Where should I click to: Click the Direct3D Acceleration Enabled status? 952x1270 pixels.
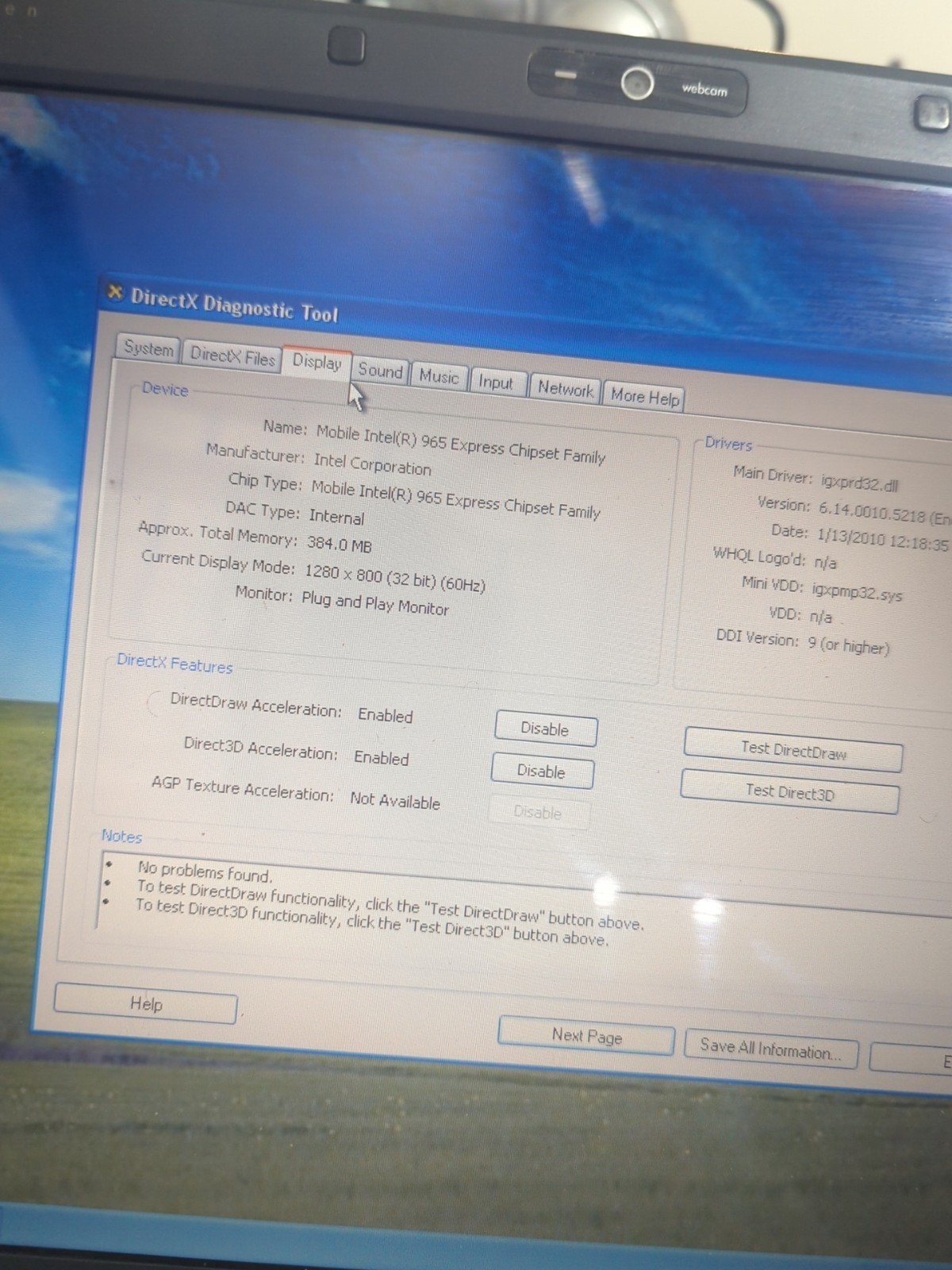pyautogui.click(x=382, y=757)
